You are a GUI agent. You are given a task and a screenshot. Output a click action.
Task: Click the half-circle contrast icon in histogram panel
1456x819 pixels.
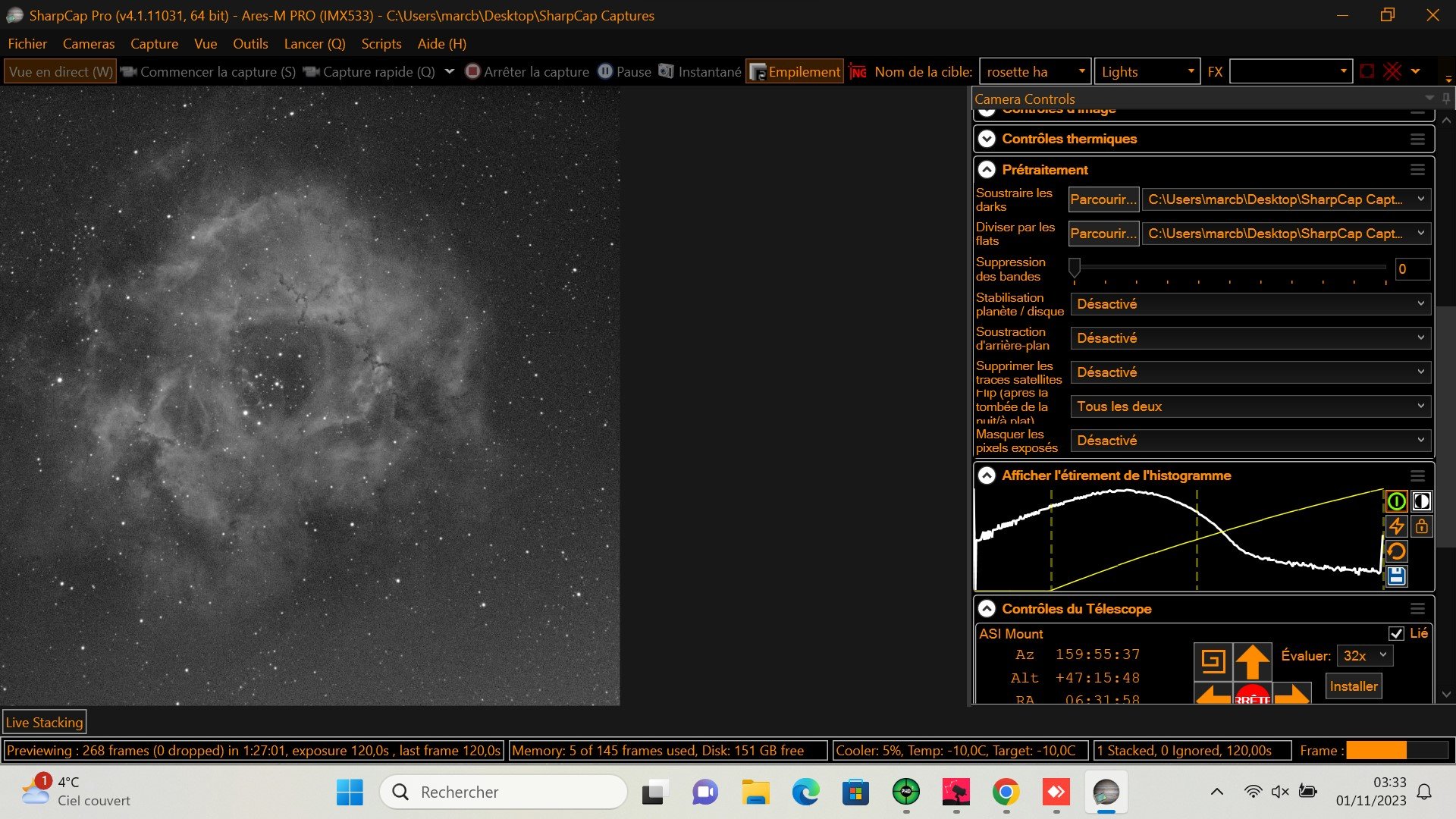click(1421, 501)
